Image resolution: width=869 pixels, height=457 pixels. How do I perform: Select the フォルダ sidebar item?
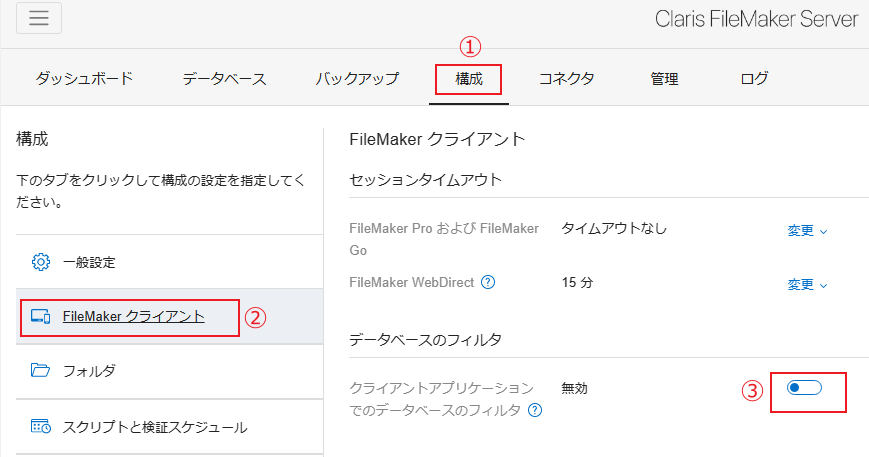[89, 371]
